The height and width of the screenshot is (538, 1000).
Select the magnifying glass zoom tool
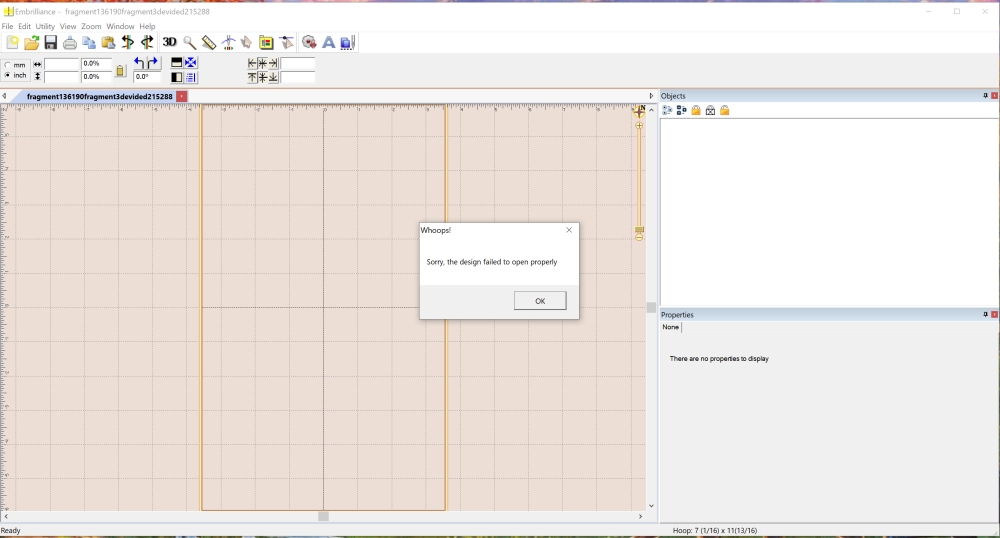tap(189, 42)
